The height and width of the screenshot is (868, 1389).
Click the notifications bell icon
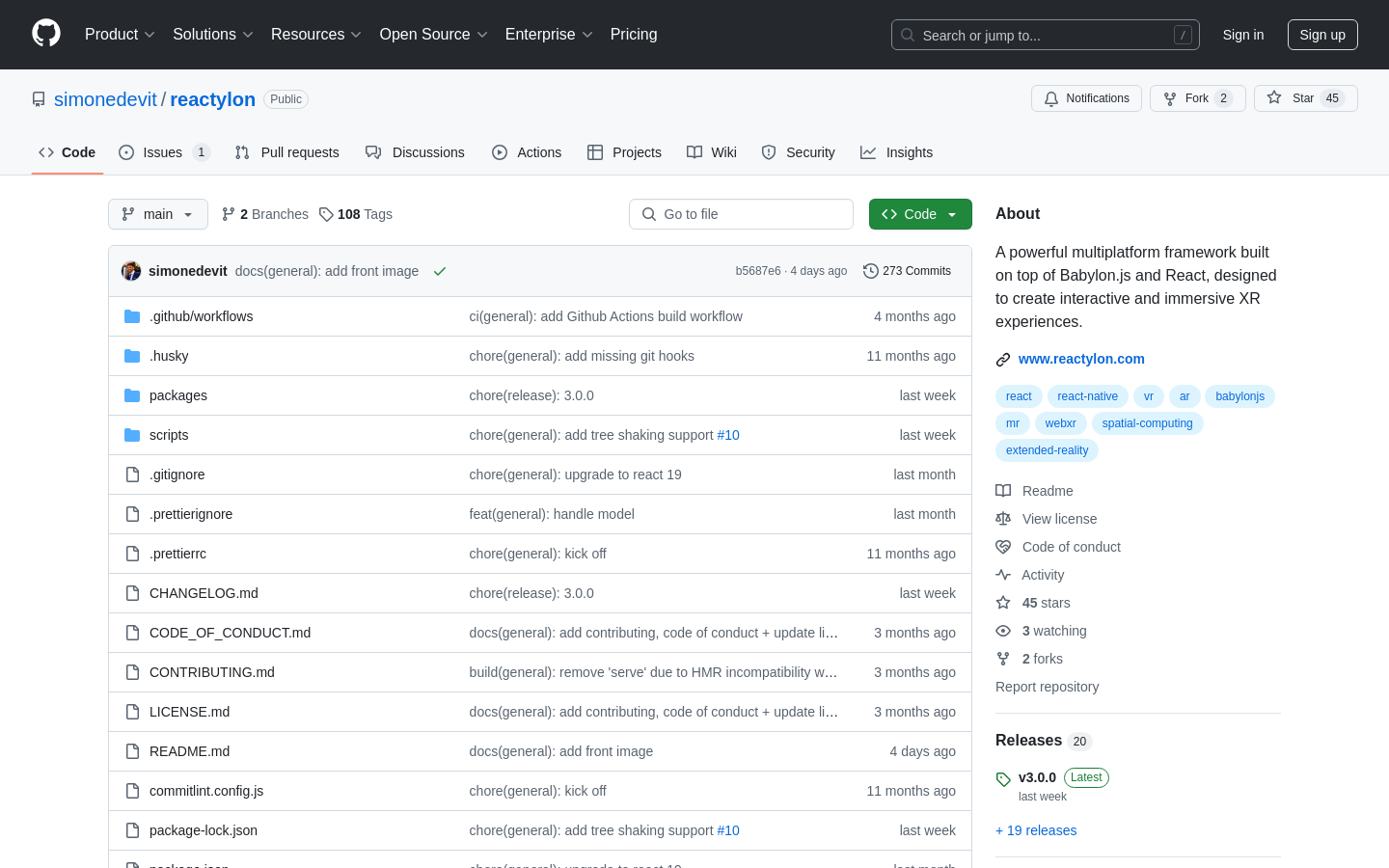pos(1051,98)
